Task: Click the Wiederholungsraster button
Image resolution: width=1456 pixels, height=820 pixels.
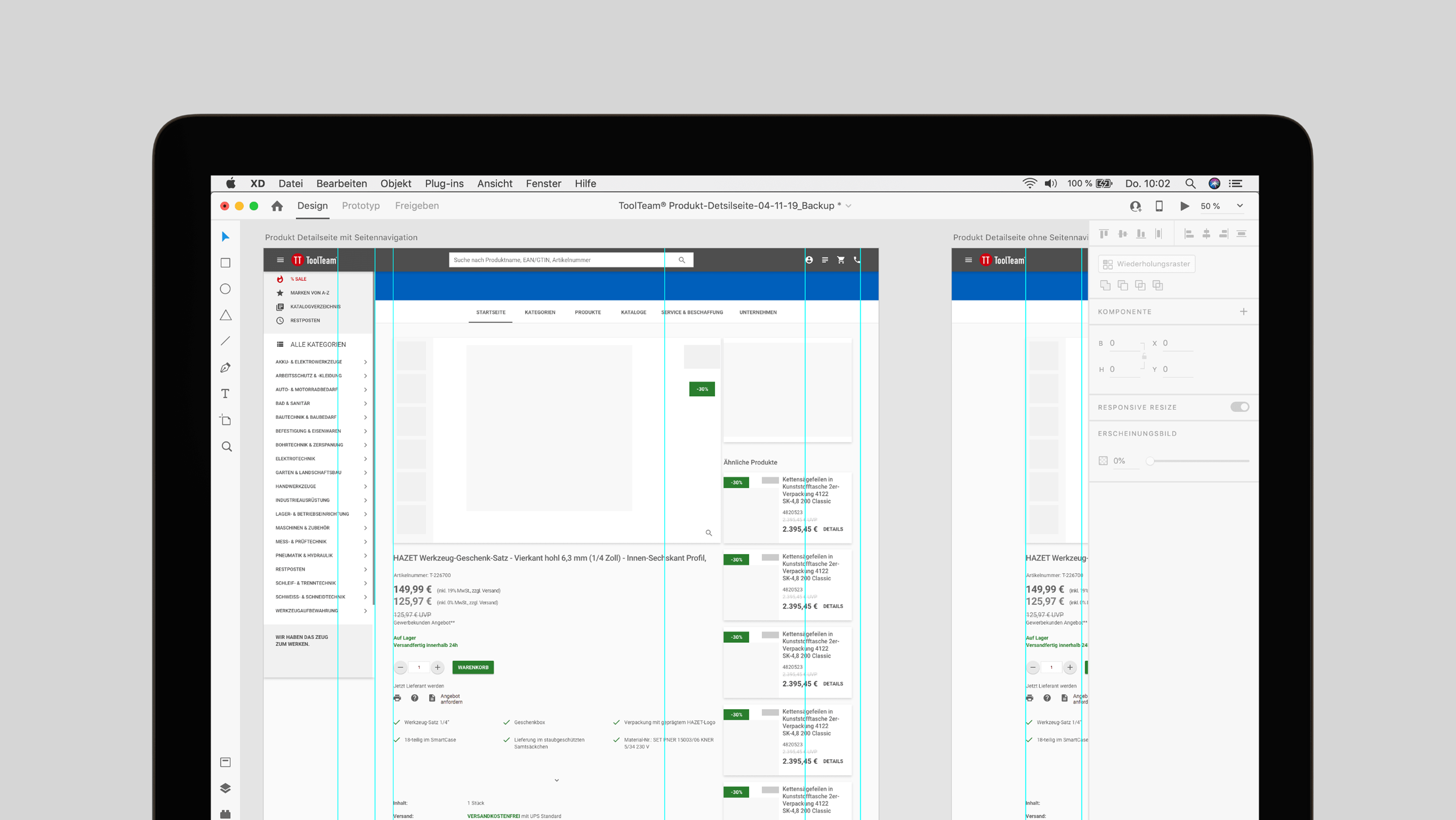Action: point(1146,264)
